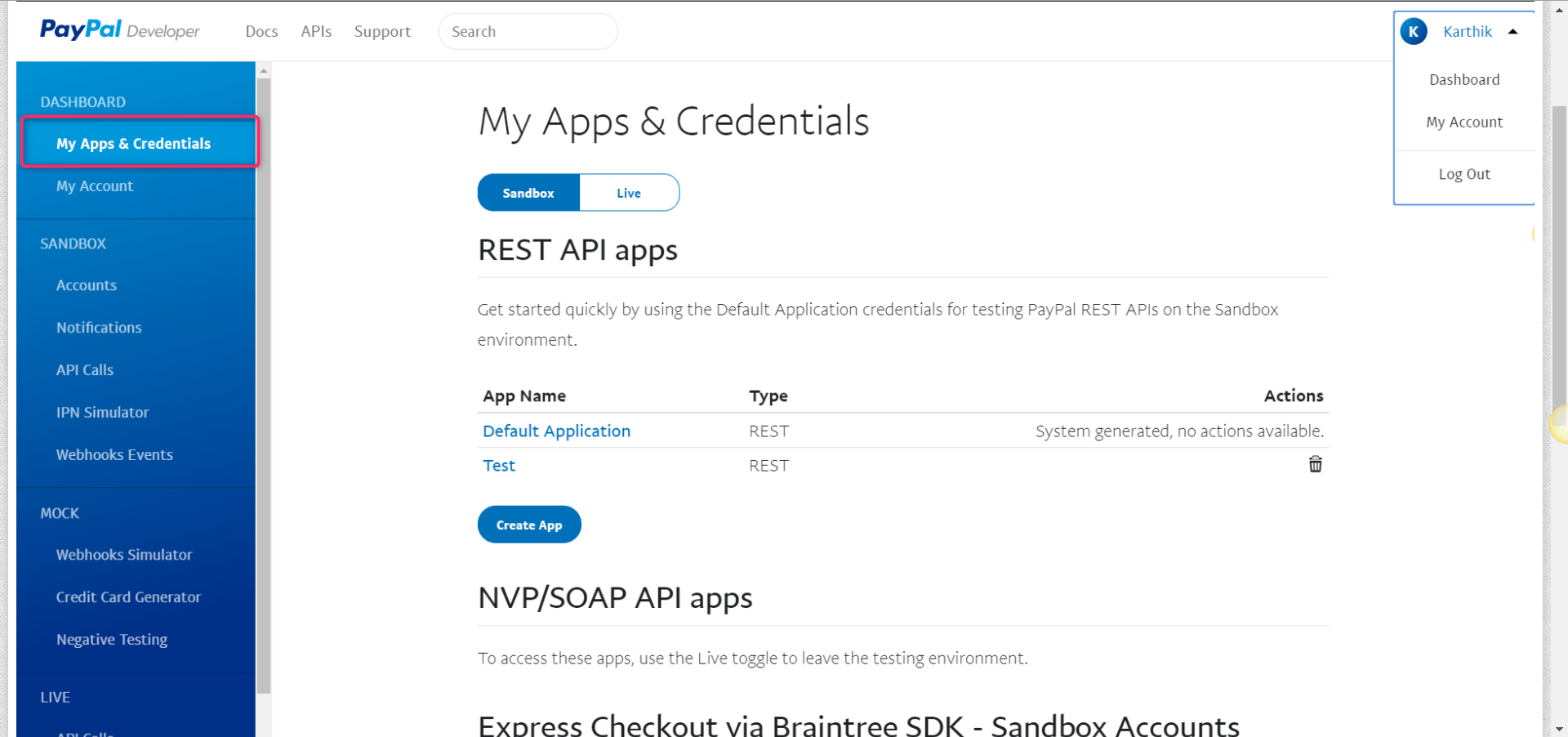Open Negative Testing in the sidebar
The image size is (1568, 737).
pos(112,640)
